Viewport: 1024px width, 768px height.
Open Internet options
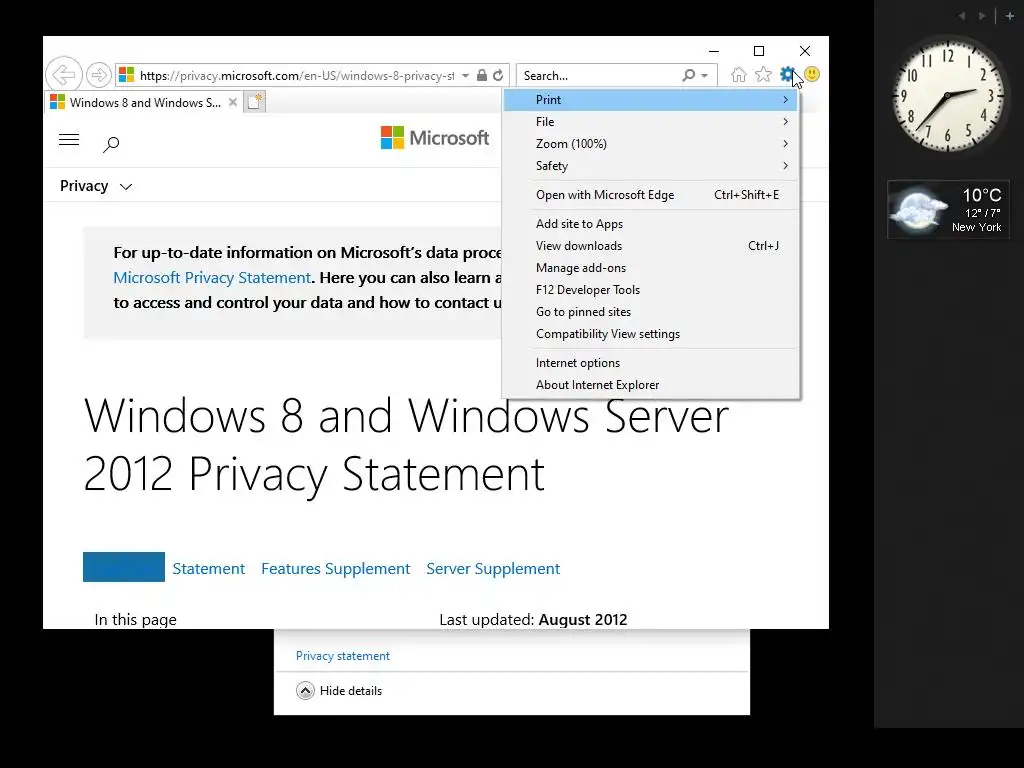(650, 362)
